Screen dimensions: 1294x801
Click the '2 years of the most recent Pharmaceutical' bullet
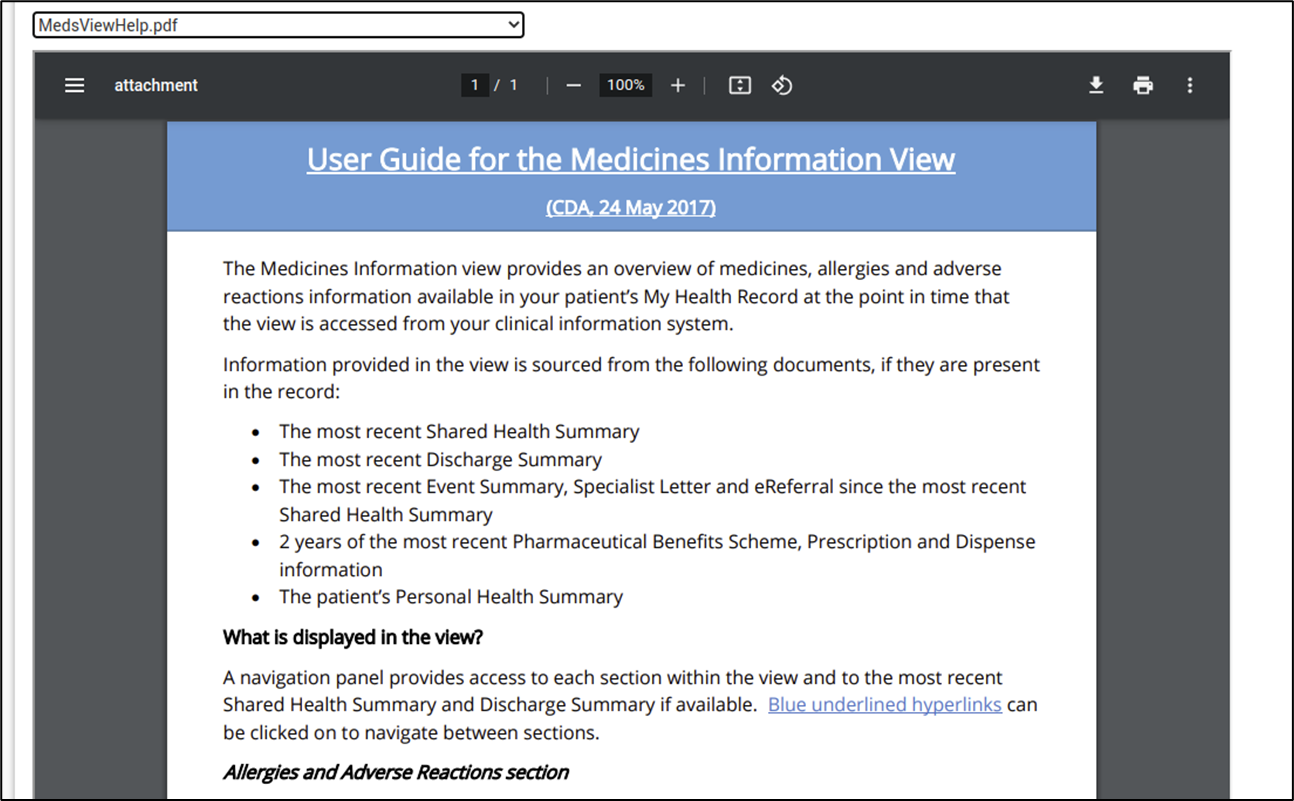click(657, 556)
